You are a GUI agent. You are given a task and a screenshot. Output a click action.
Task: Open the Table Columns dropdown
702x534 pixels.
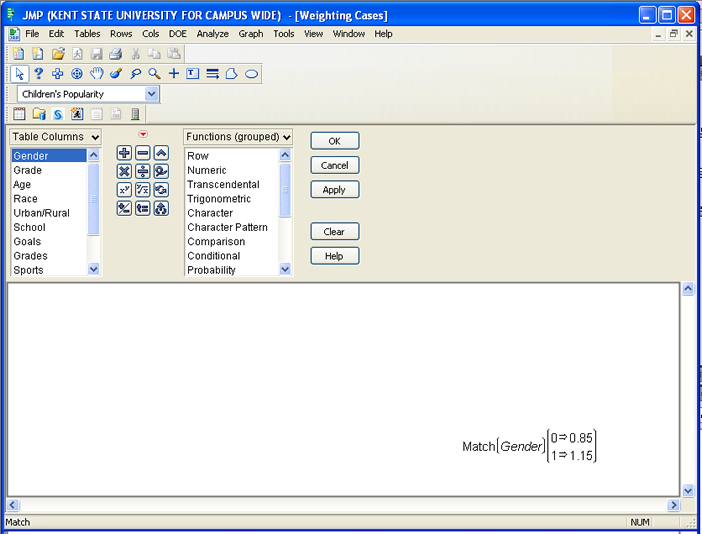[x=56, y=137]
